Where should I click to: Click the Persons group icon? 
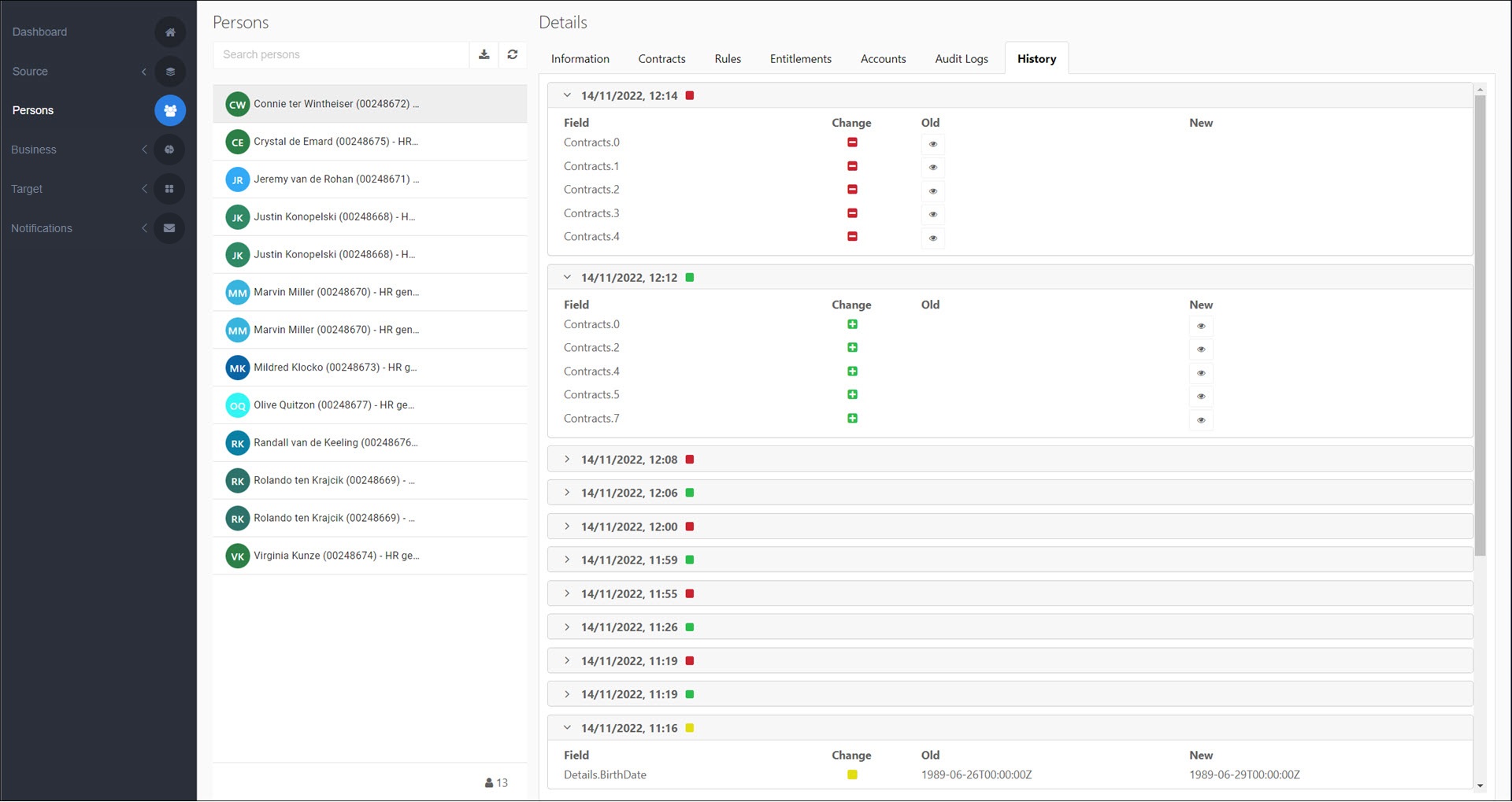pos(170,111)
